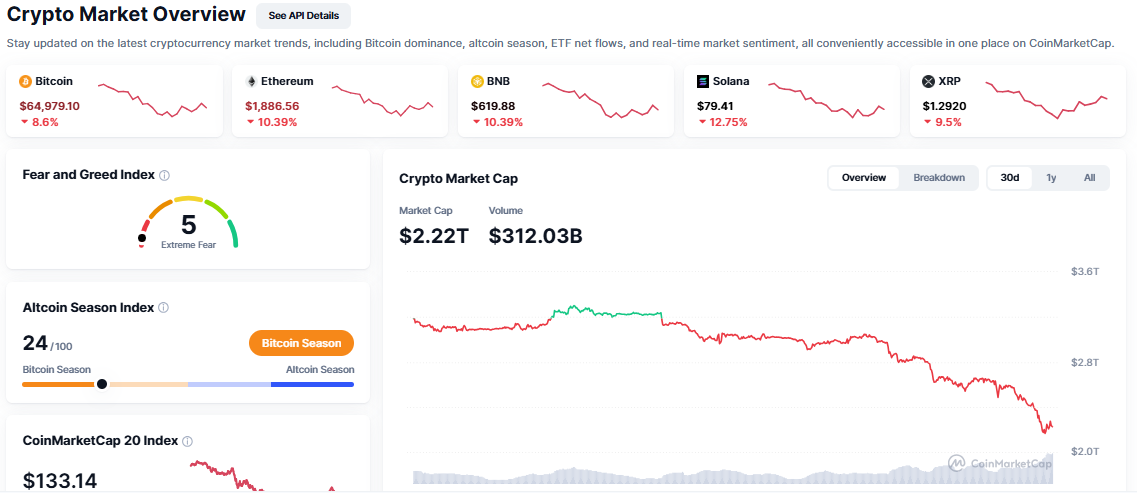Open Altcoin Season Index info icon
The image size is (1137, 493).
(163, 308)
